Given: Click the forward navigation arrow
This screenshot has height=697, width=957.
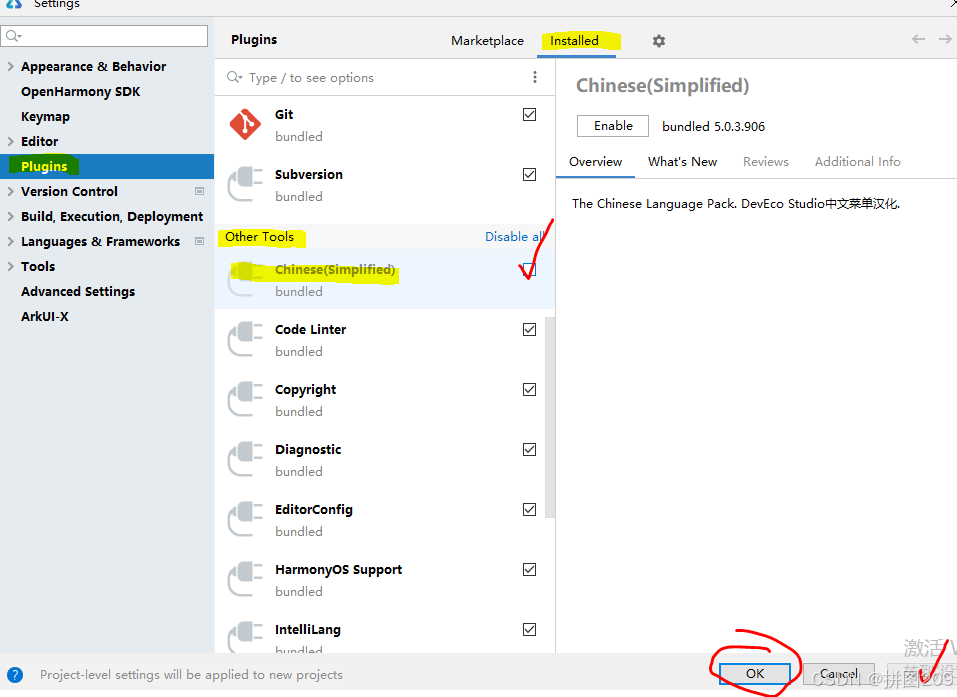Looking at the screenshot, I should (x=945, y=39).
